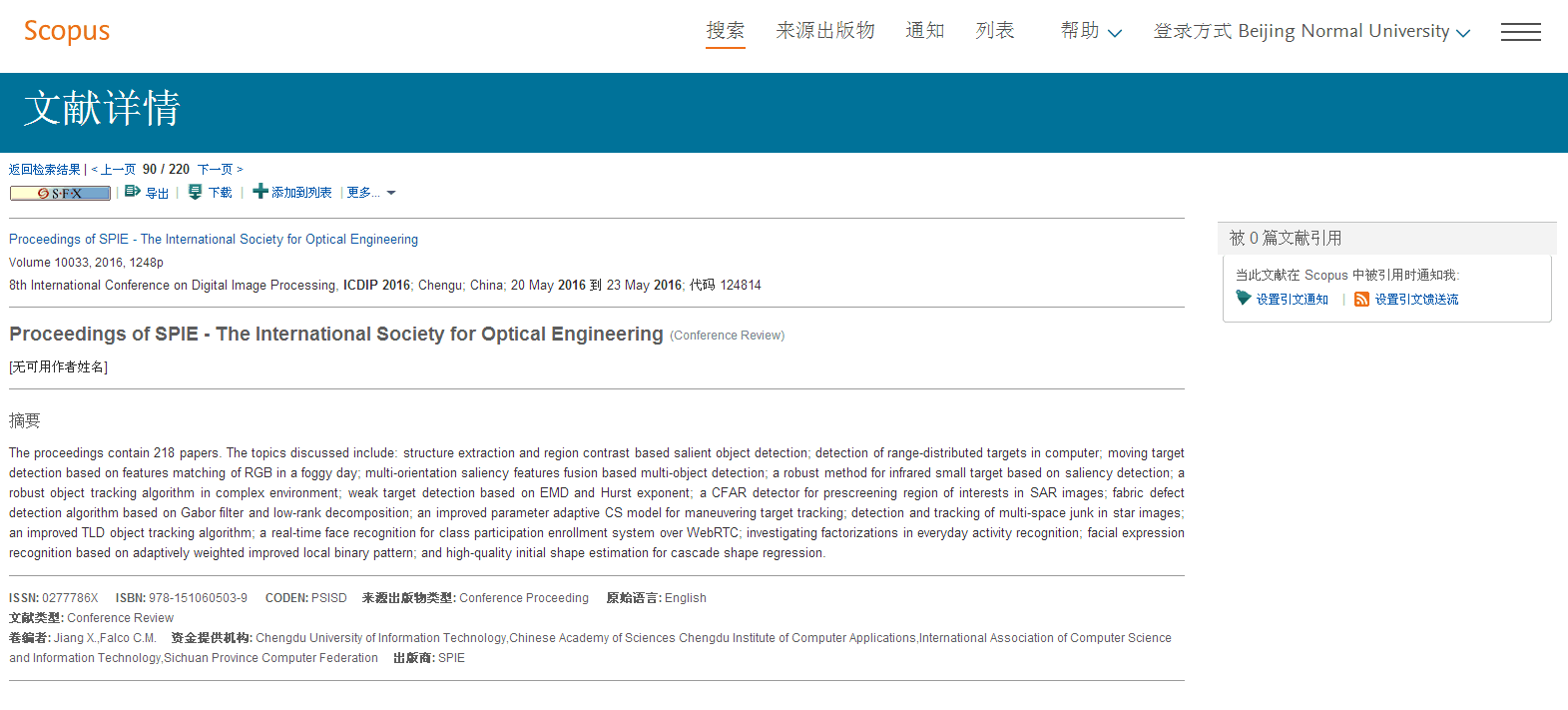Click the document title heading
Screen dimensions: 1568x710
pos(336,334)
